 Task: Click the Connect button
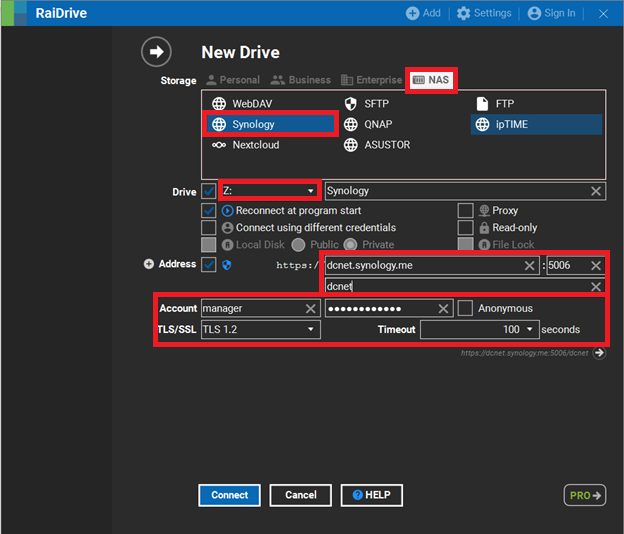point(229,495)
